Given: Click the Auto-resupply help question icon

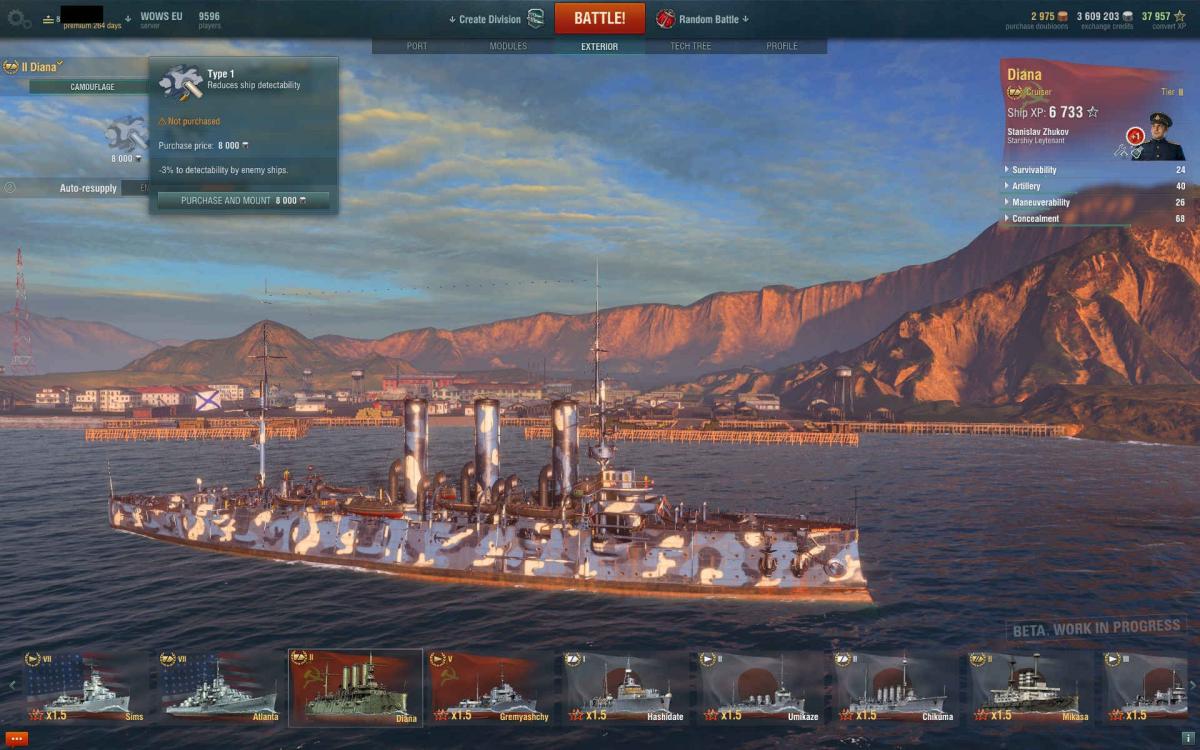Looking at the screenshot, I should (x=10, y=187).
